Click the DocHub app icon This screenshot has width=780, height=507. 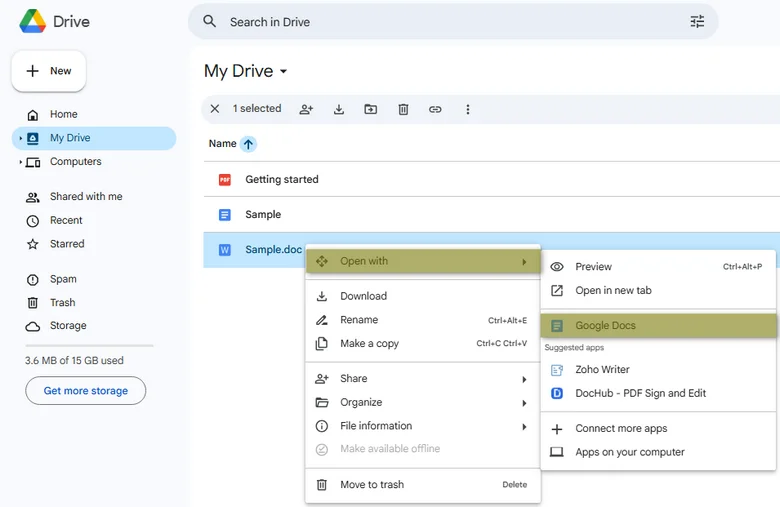557,394
